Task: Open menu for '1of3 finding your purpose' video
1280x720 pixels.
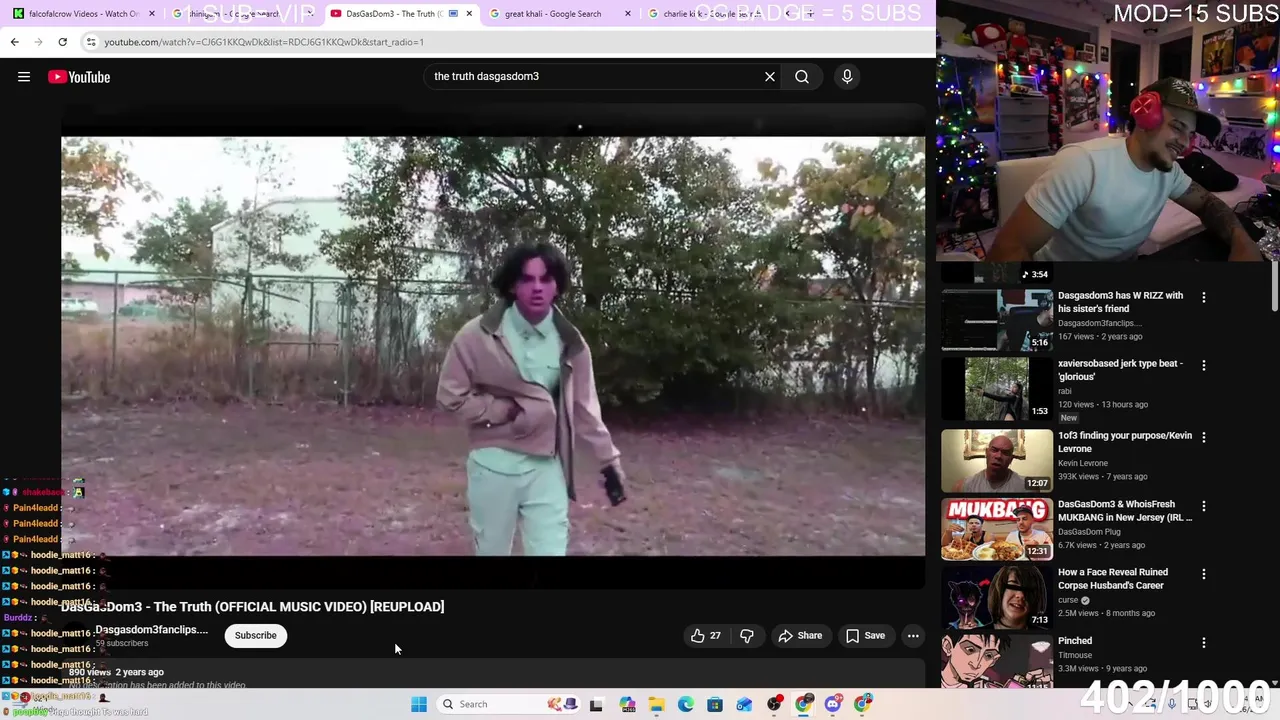Action: (x=1204, y=438)
